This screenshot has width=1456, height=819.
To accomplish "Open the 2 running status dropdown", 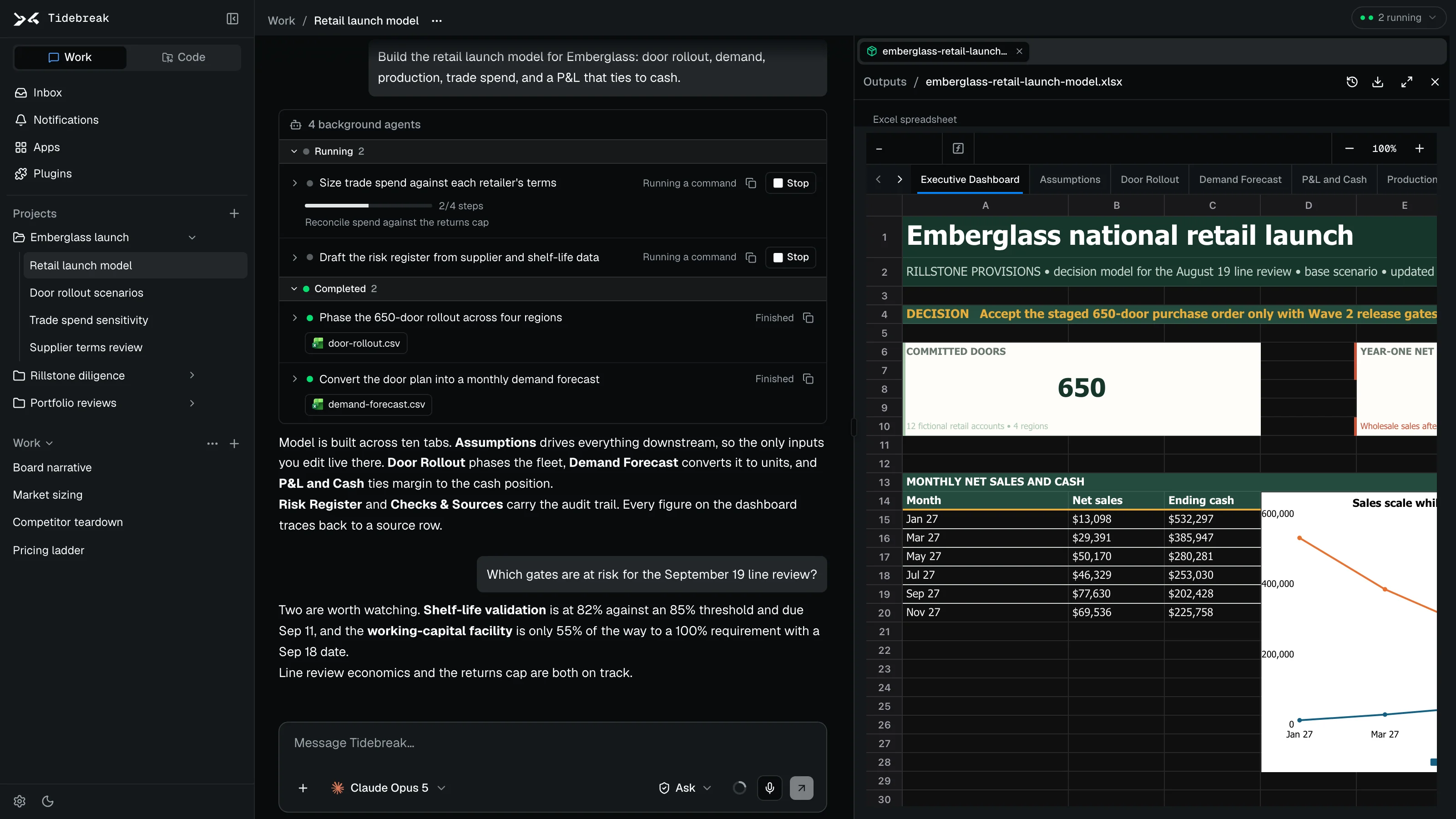I will pyautogui.click(x=1398, y=18).
